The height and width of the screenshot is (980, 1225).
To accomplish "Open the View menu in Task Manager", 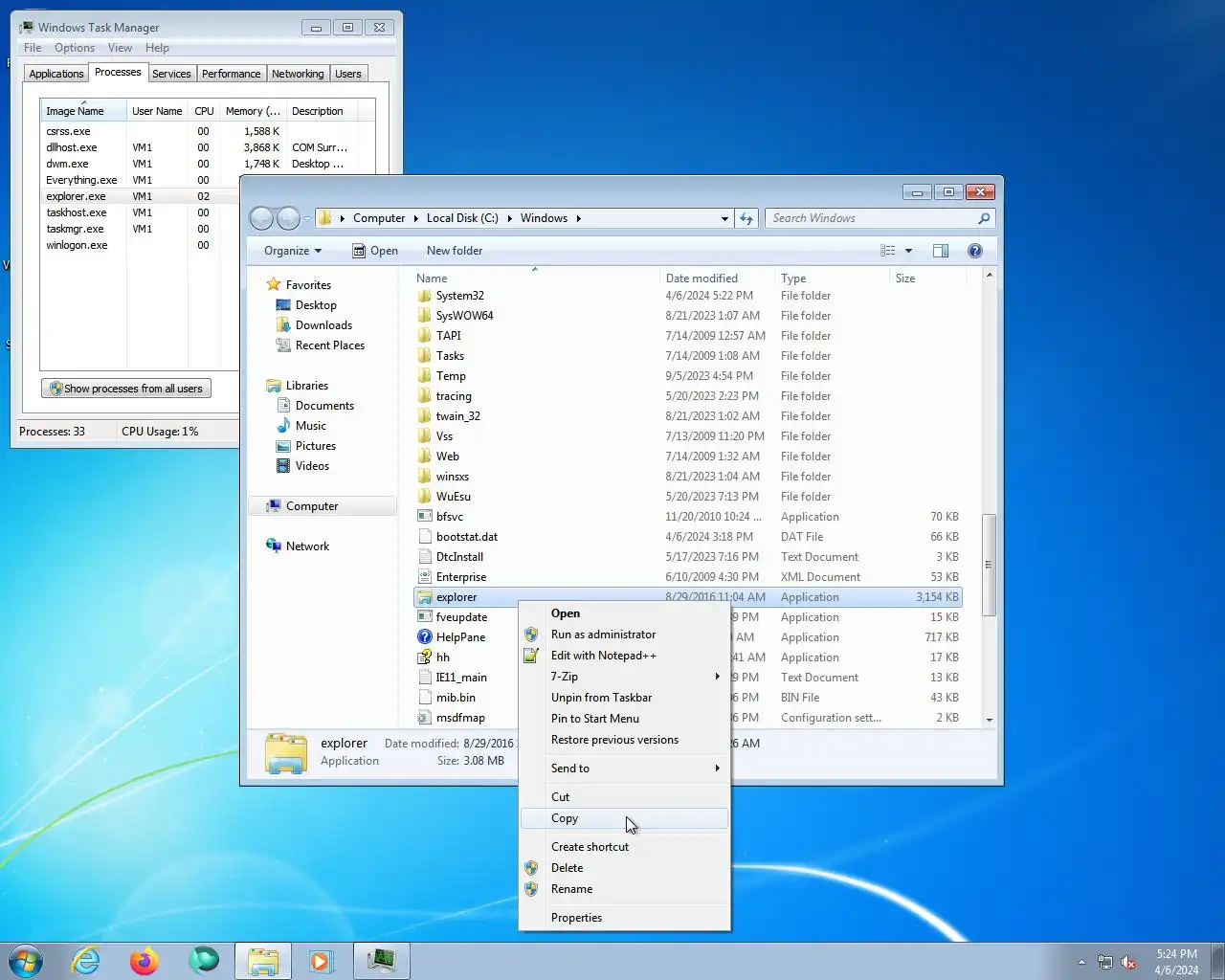I will click(120, 48).
